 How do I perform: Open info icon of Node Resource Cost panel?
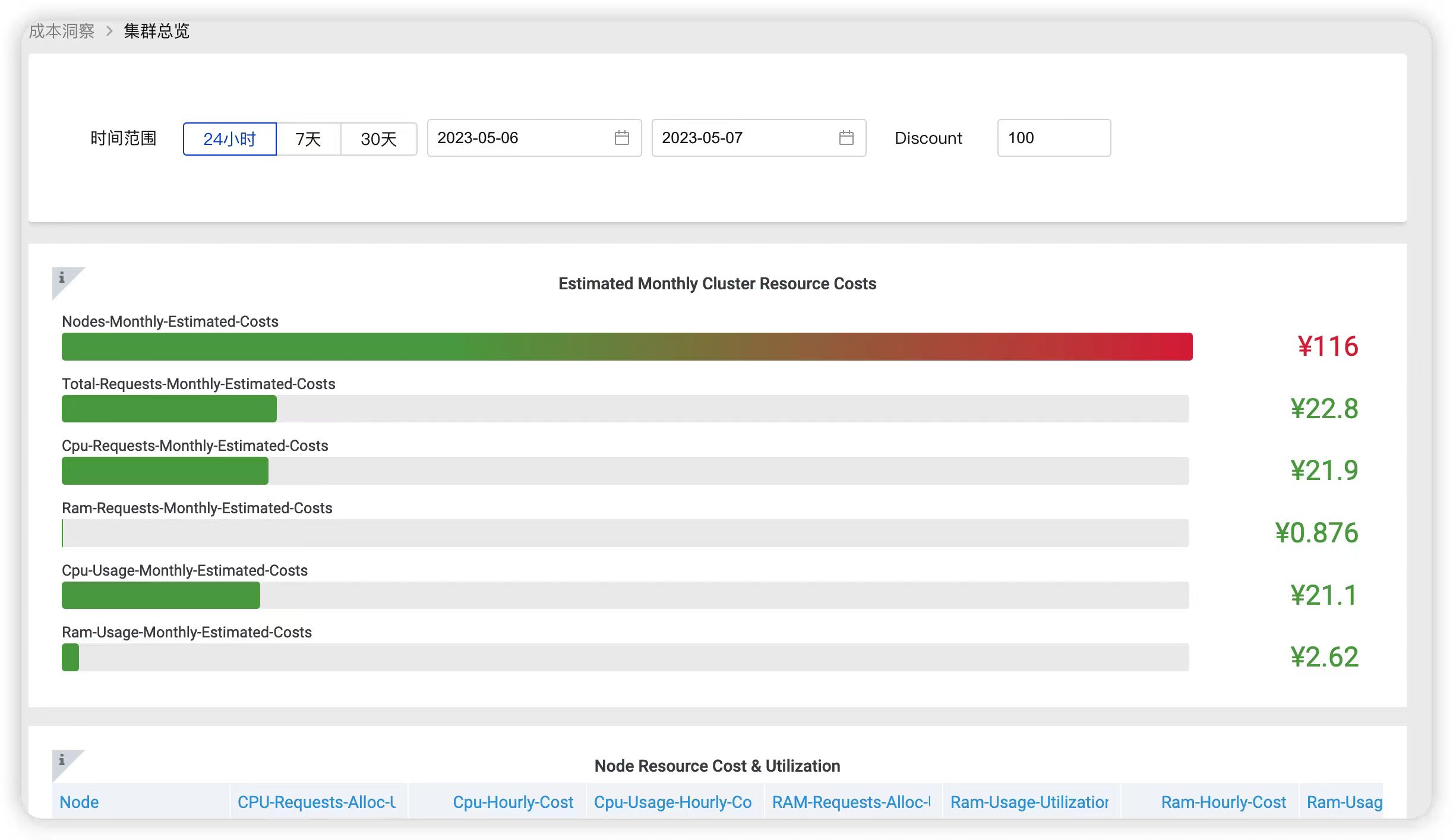pyautogui.click(x=62, y=760)
